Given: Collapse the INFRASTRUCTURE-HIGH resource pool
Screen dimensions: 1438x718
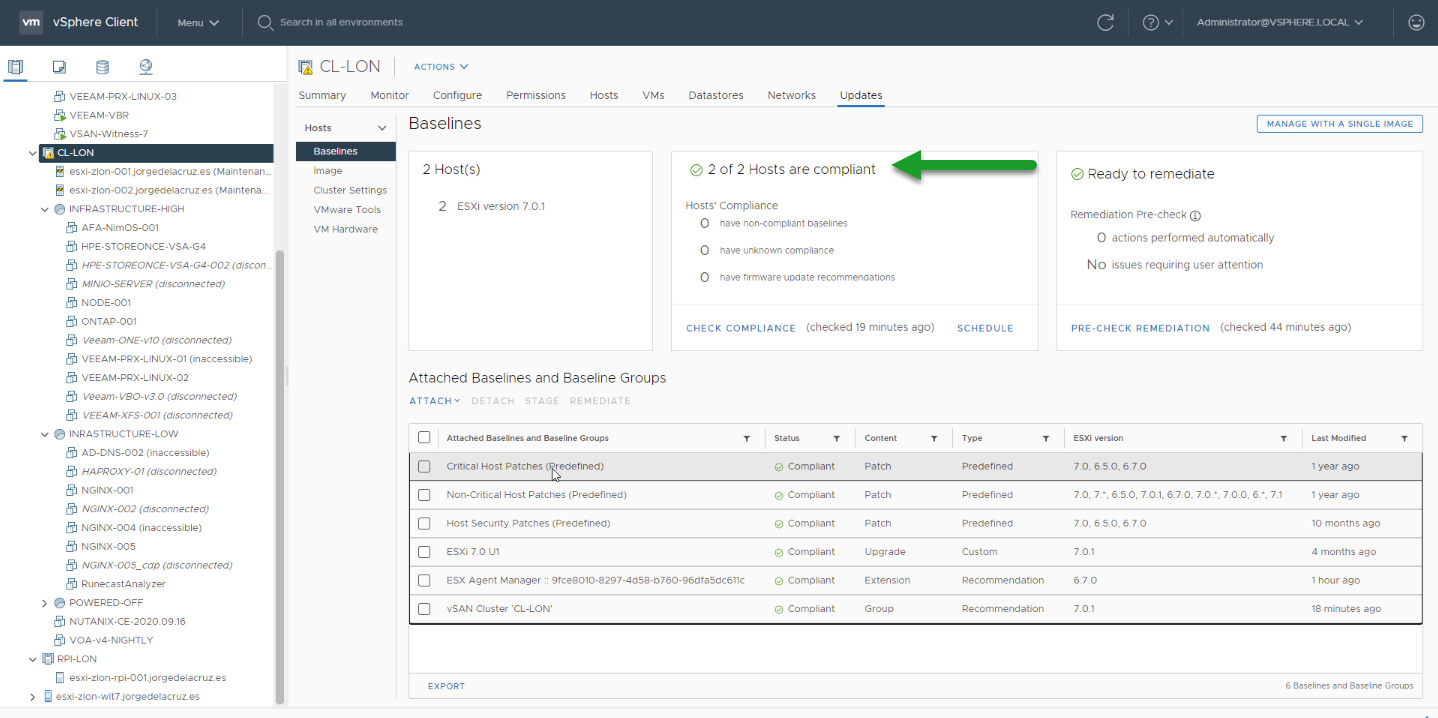Looking at the screenshot, I should pyautogui.click(x=45, y=209).
